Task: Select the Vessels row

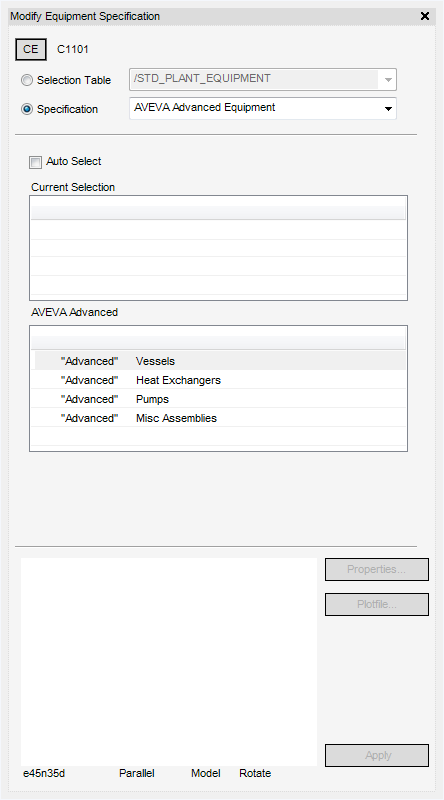Action: tap(220, 361)
